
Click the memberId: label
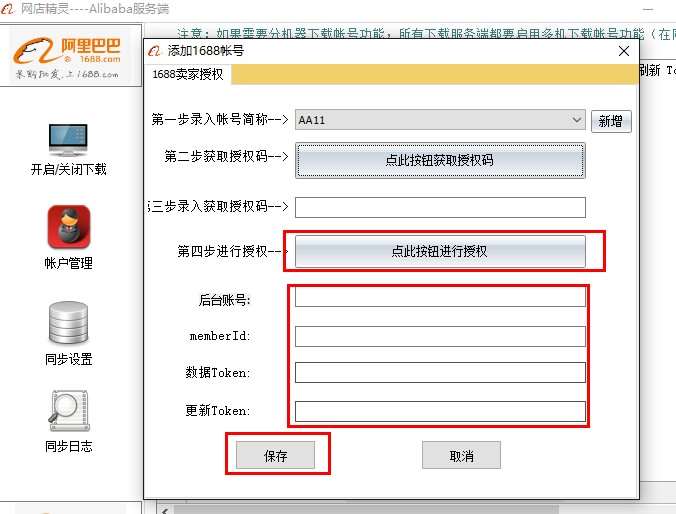(x=220, y=336)
